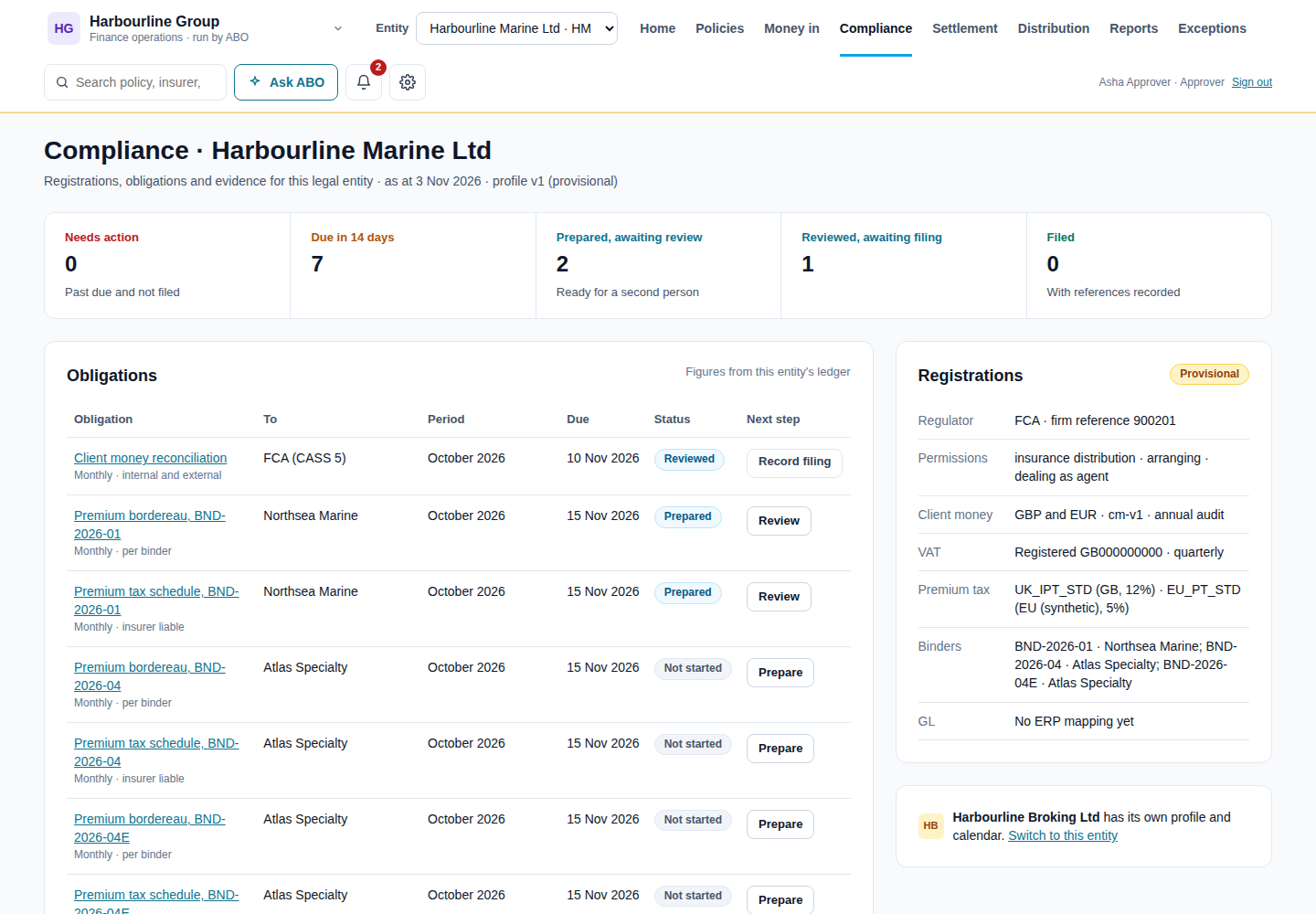Open Premium bordereau BND-2026-04 link
Image resolution: width=1316 pixels, height=914 pixels.
(150, 676)
